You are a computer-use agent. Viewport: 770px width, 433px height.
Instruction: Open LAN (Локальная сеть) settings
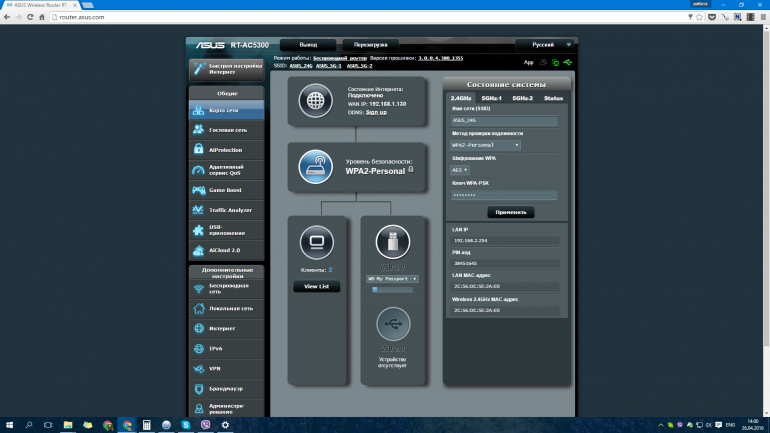pos(226,308)
